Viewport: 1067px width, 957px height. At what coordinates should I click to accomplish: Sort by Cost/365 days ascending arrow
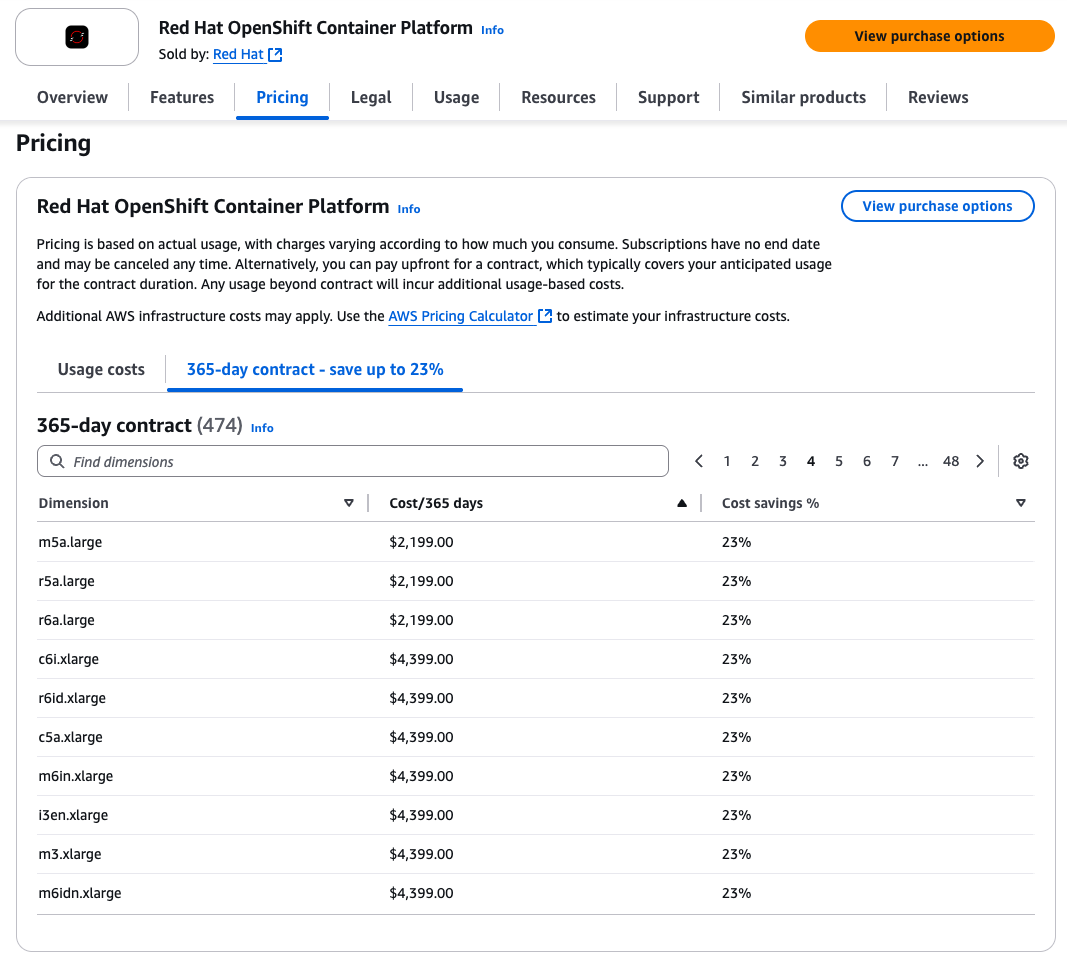[x=682, y=503]
